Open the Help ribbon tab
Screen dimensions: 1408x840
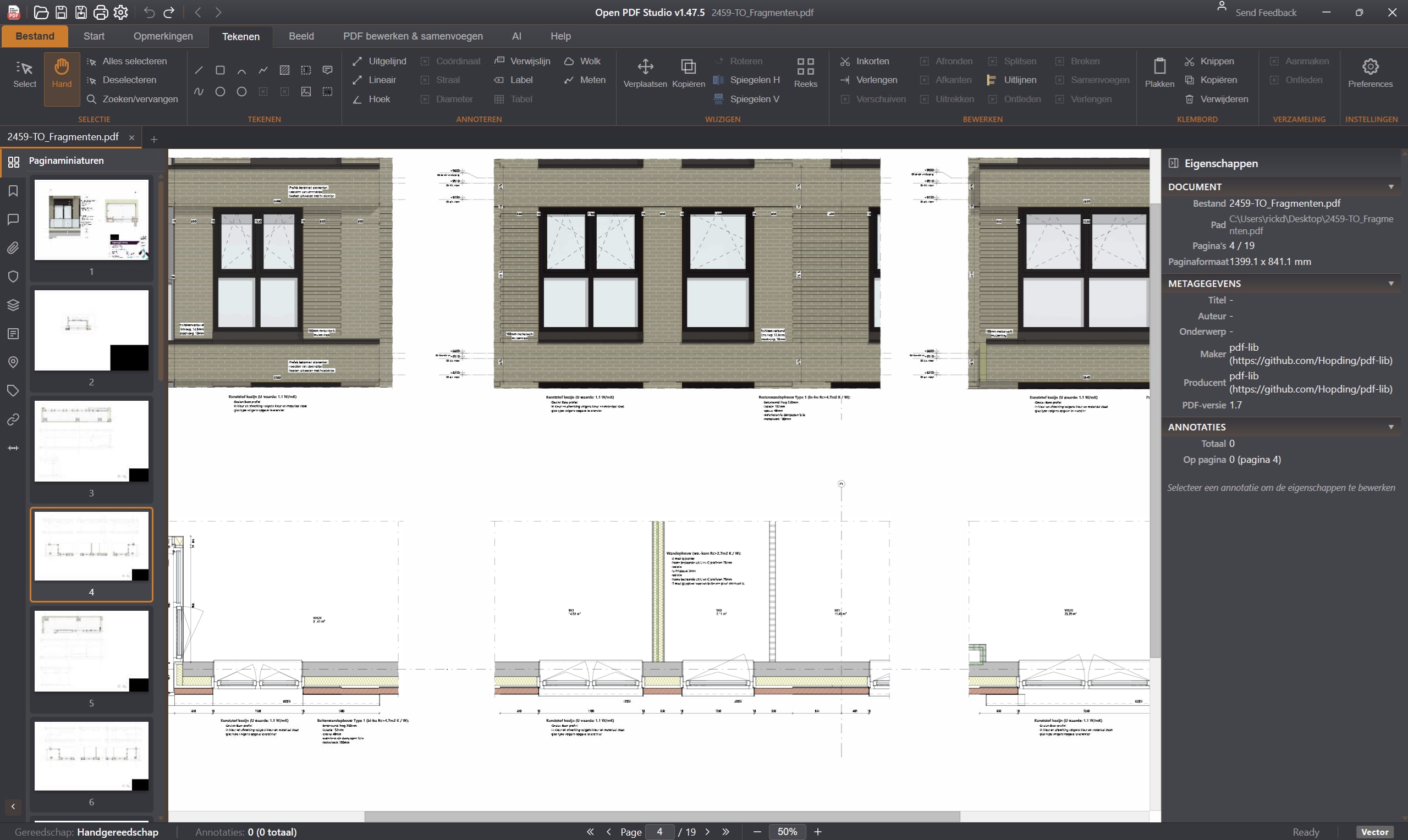pos(560,36)
